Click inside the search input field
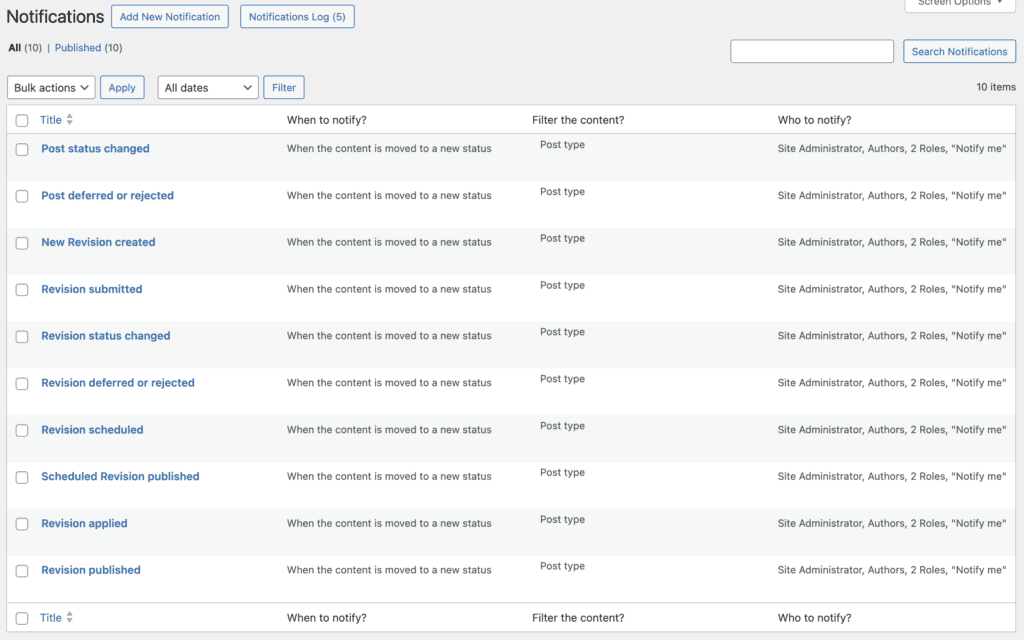 (x=812, y=51)
